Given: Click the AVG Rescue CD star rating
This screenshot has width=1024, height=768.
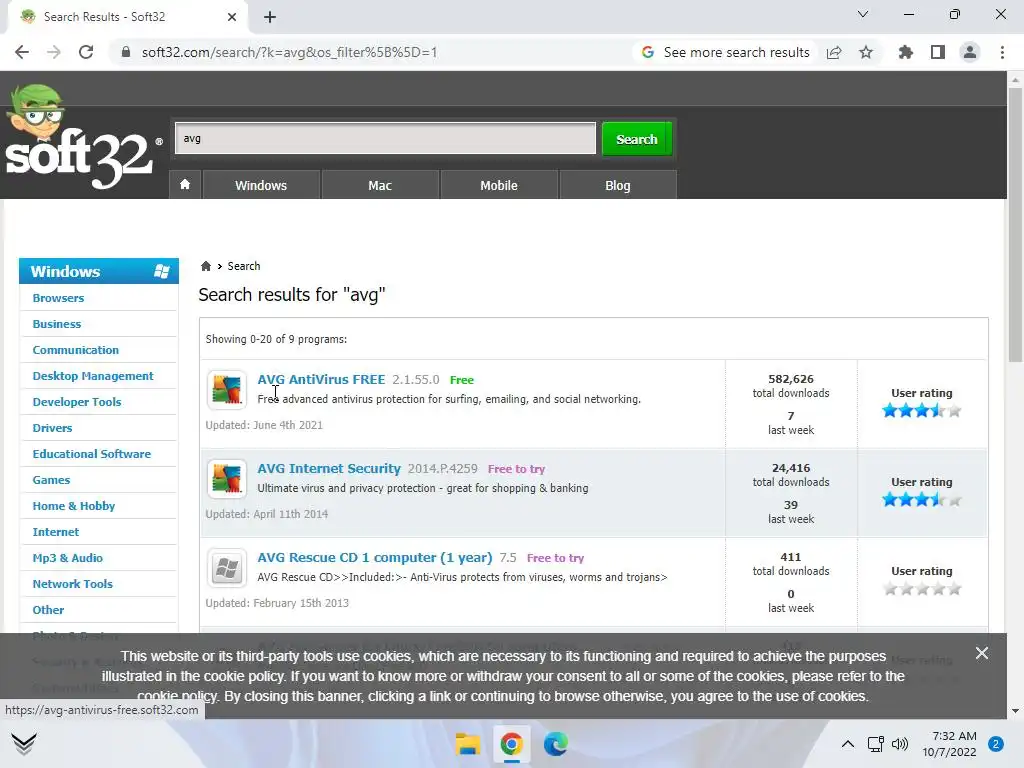Looking at the screenshot, I should (x=921, y=589).
